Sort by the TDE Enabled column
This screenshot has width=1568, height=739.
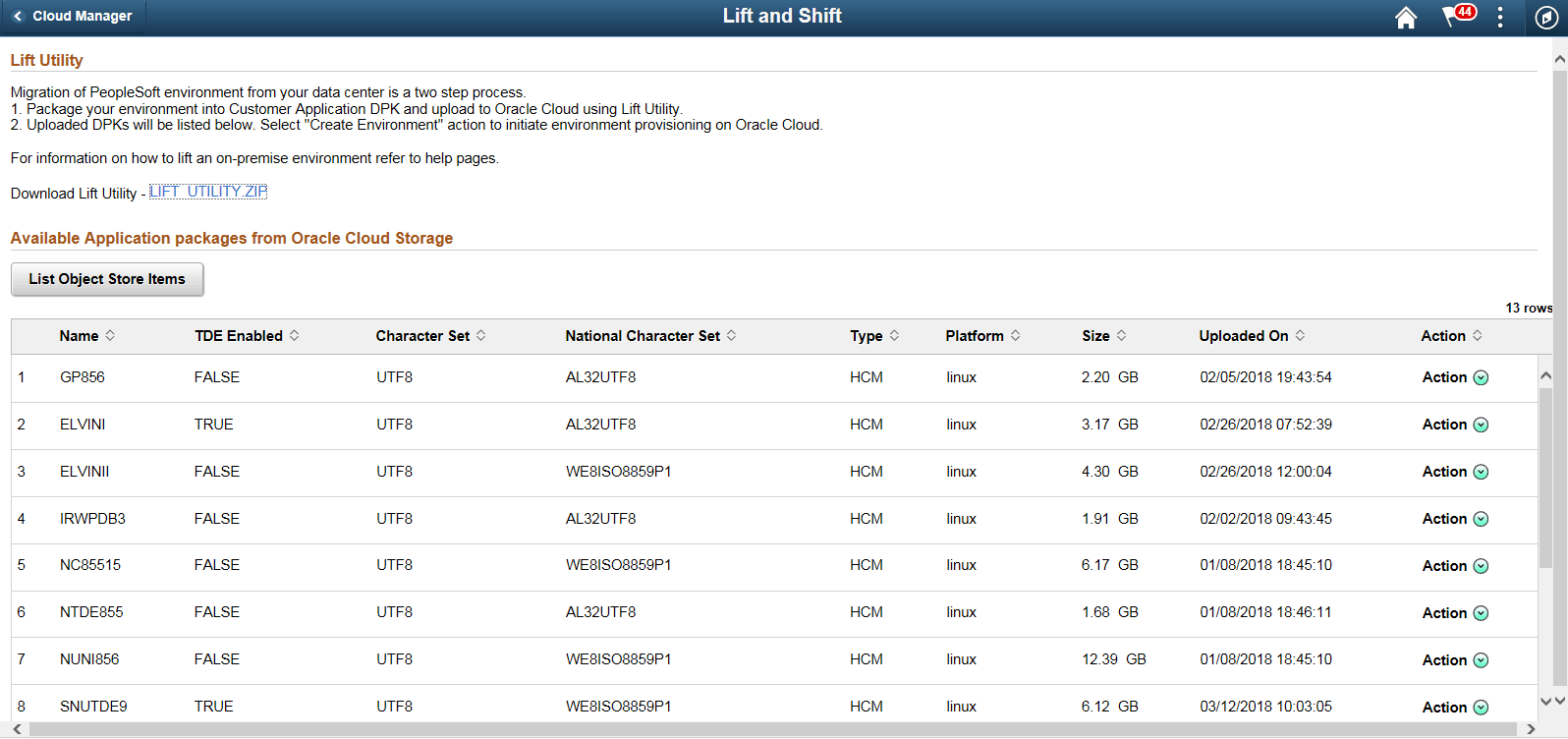click(x=247, y=336)
